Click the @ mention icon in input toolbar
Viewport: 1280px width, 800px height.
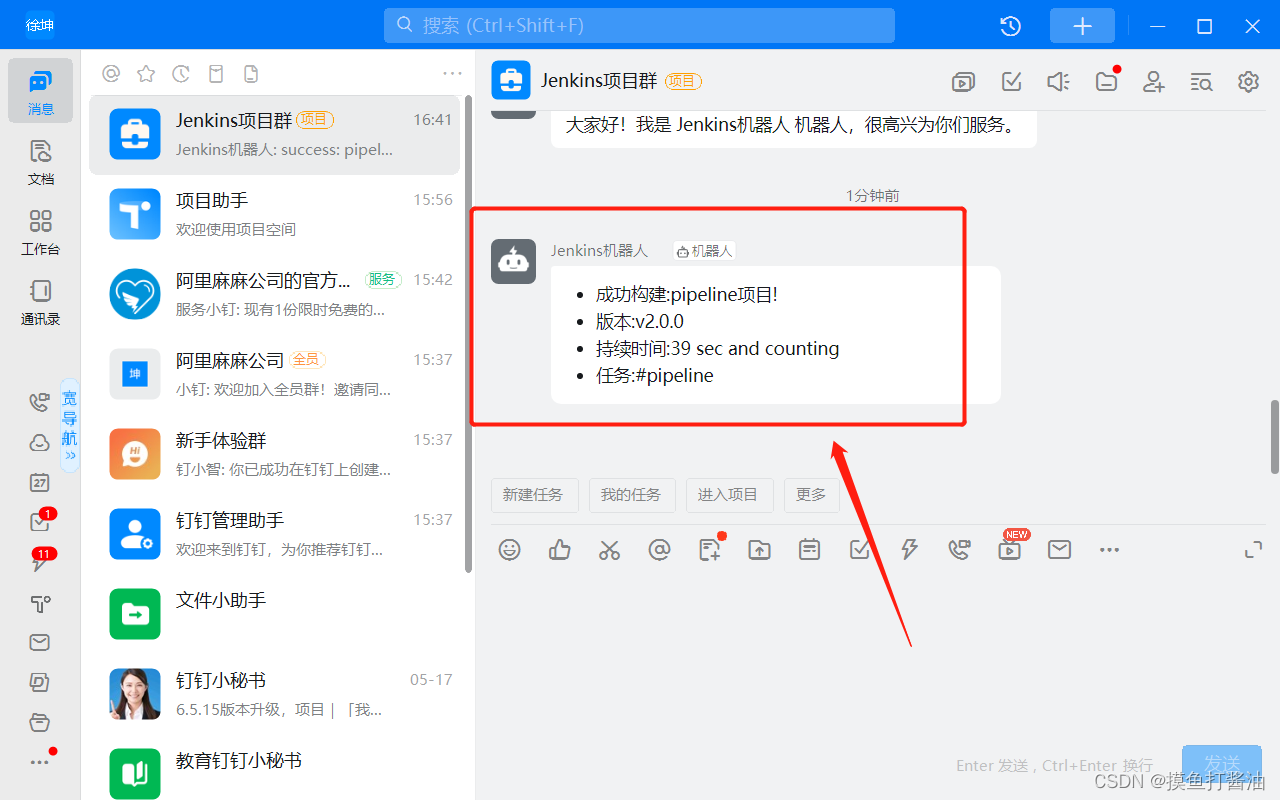659,549
